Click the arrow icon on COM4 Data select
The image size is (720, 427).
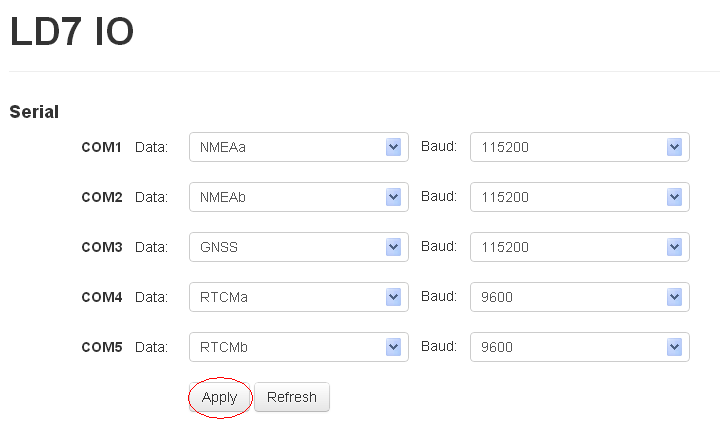tap(393, 297)
